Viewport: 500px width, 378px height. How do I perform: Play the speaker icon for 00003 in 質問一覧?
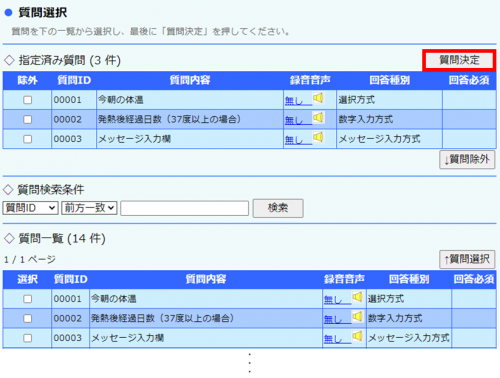tap(357, 336)
